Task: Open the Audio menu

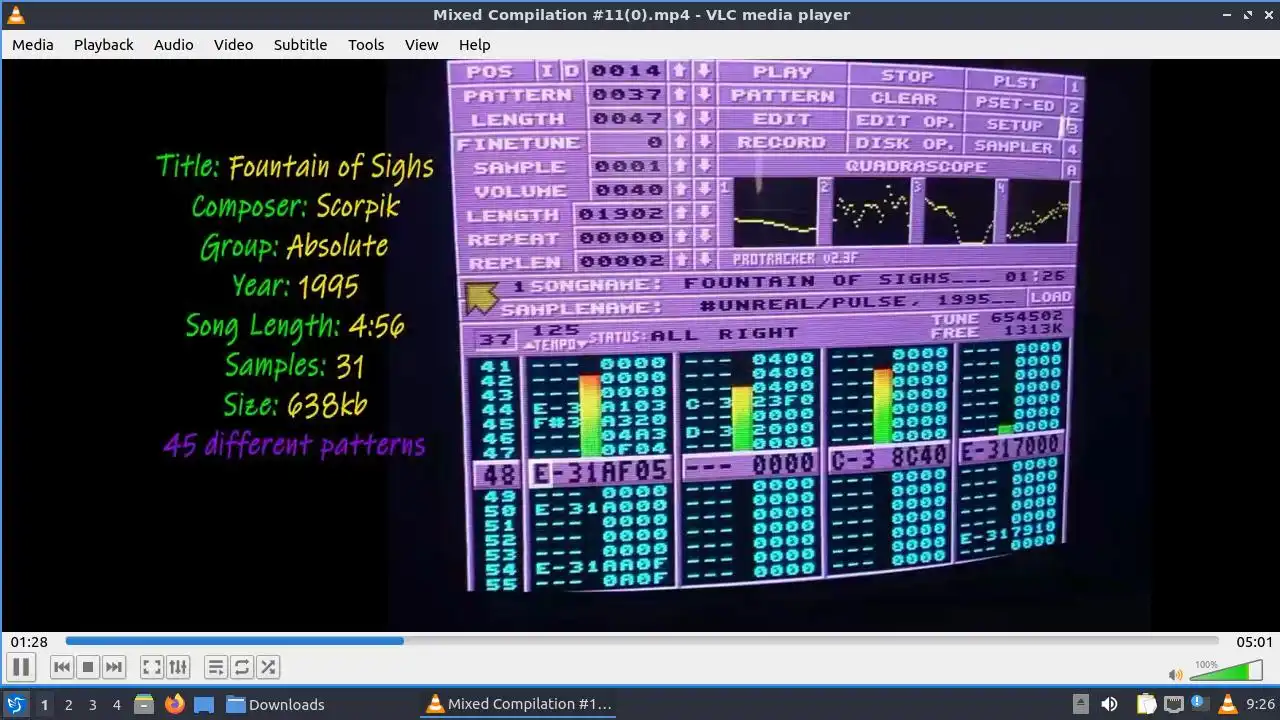Action: 173,44
